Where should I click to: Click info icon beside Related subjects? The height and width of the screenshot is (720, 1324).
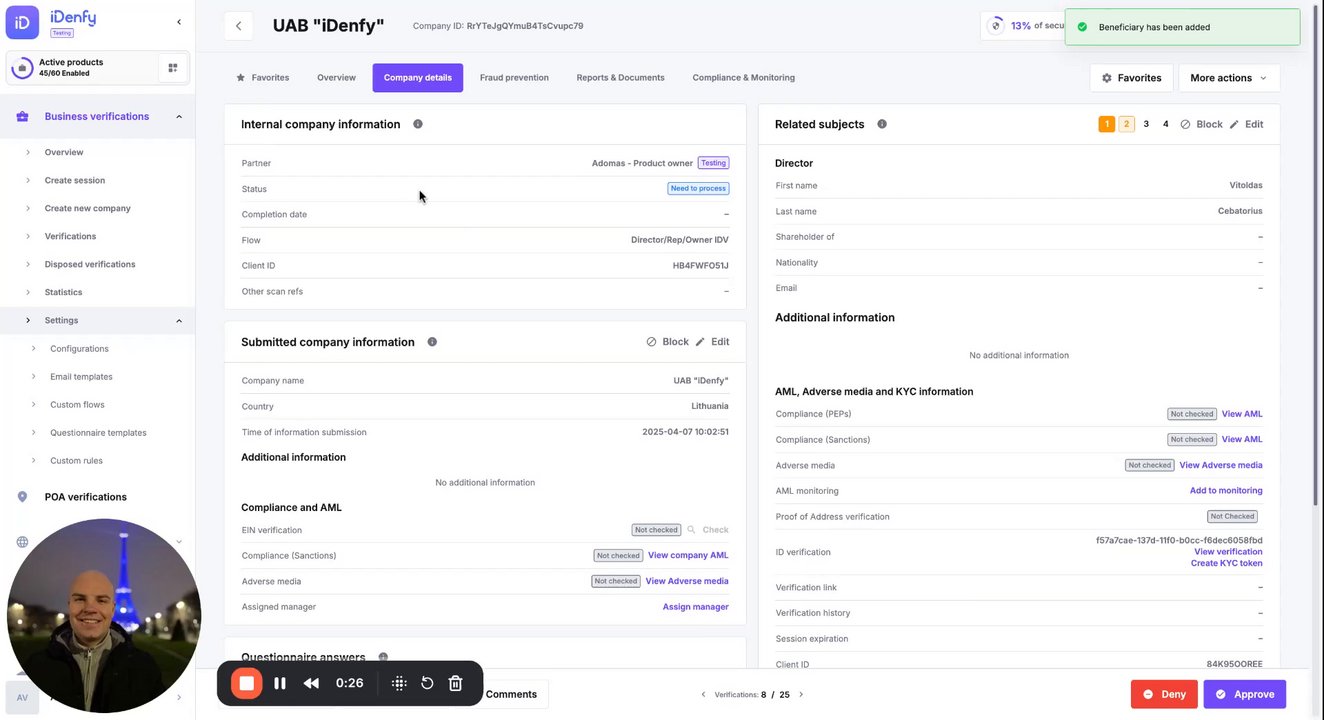[x=882, y=124]
